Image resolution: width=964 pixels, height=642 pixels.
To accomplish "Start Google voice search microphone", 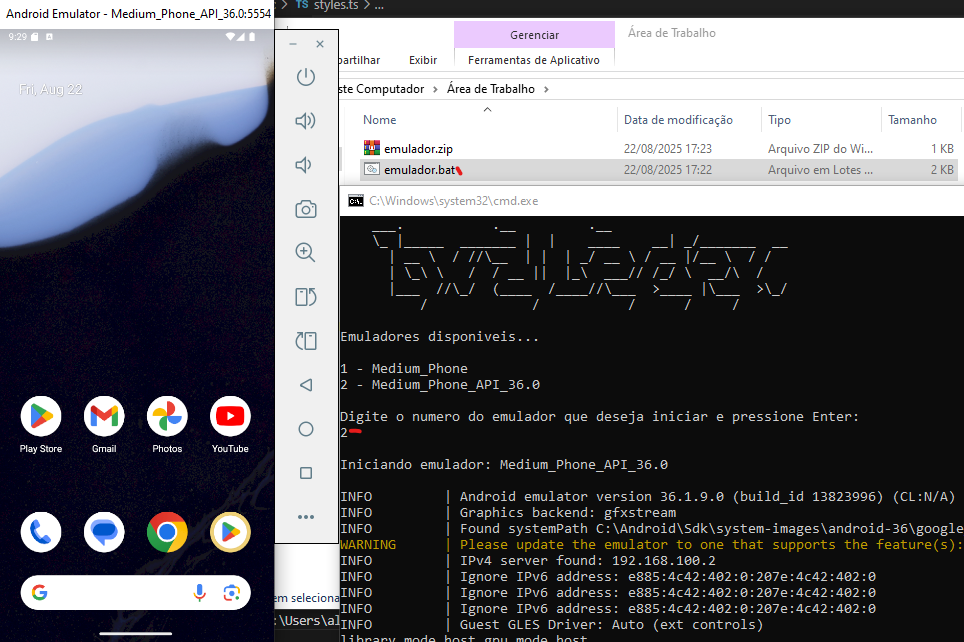I will [199, 593].
